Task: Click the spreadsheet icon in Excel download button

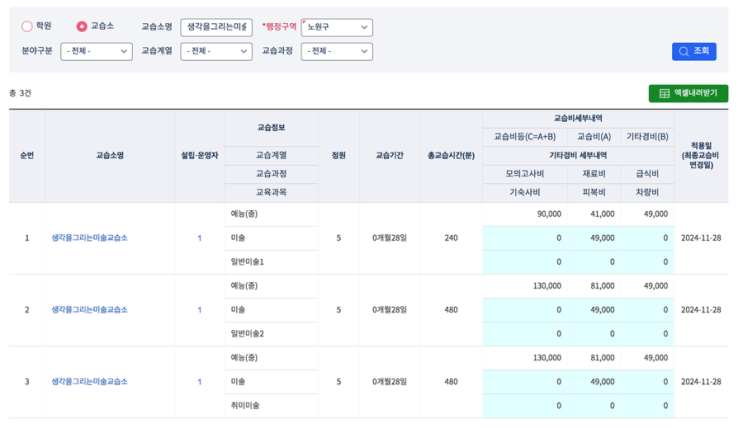Action: 664,93
